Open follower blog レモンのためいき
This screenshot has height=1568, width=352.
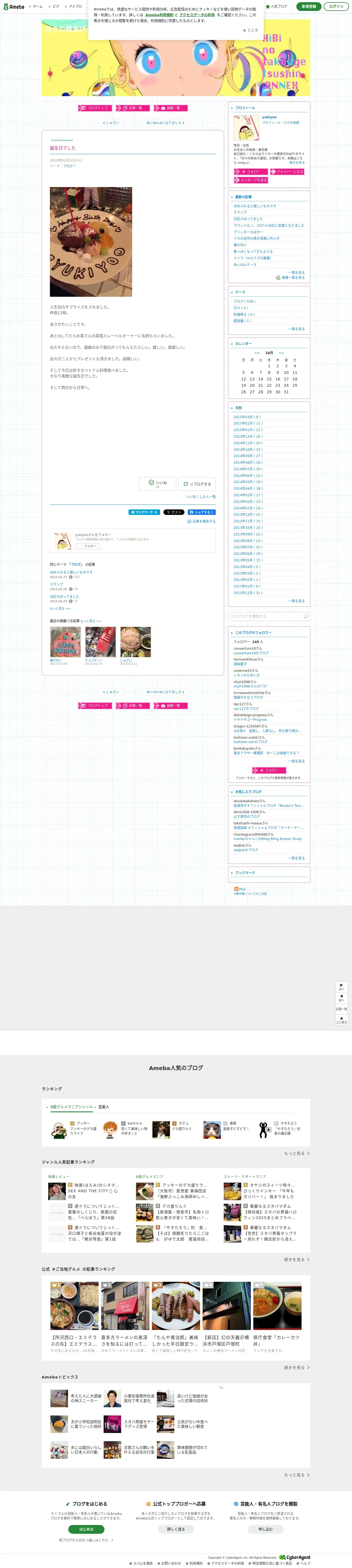point(247,675)
